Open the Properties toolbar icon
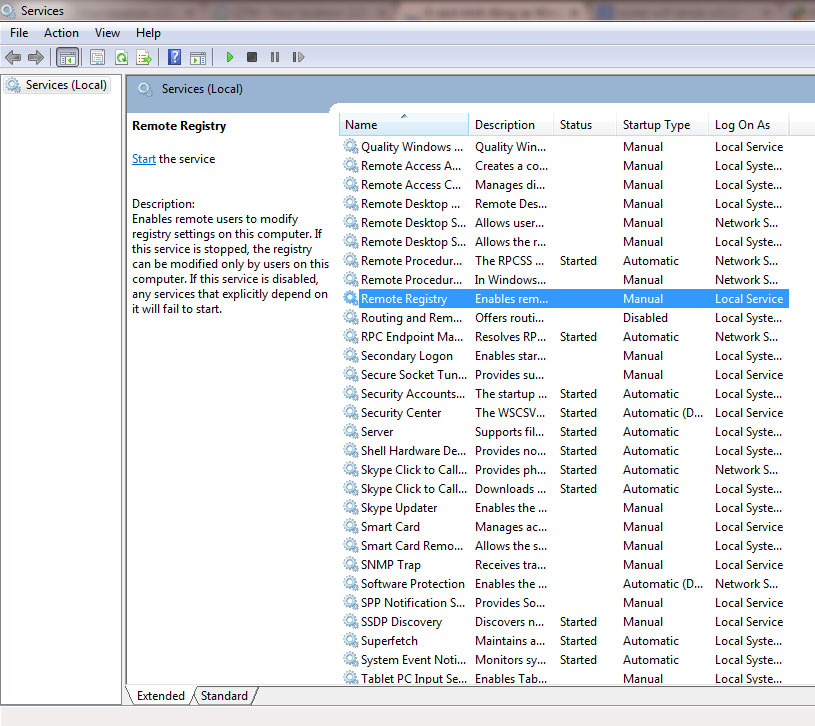815x726 pixels. [x=98, y=57]
